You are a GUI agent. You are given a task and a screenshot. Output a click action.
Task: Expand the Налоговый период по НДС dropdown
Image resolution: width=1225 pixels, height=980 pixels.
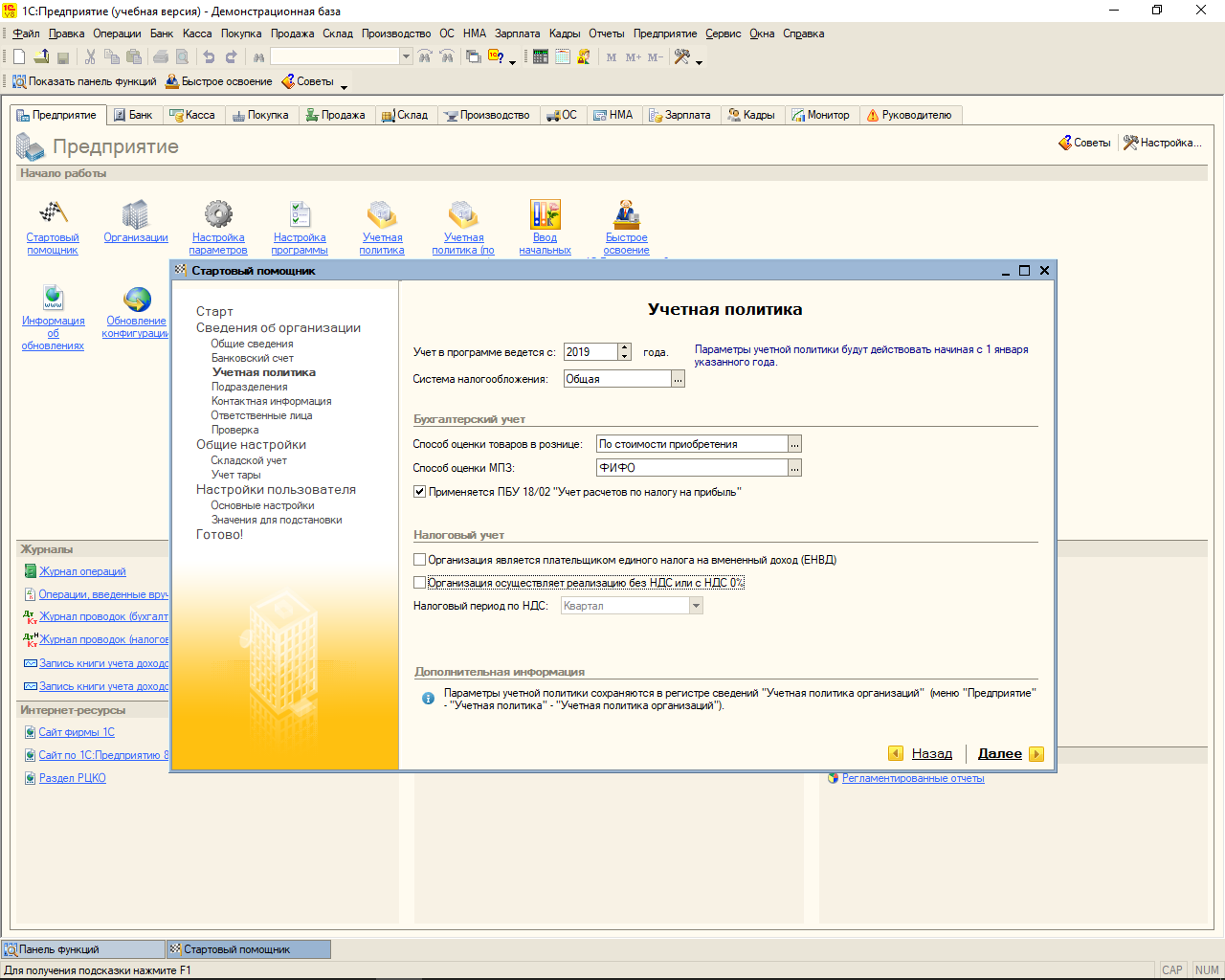pos(696,606)
